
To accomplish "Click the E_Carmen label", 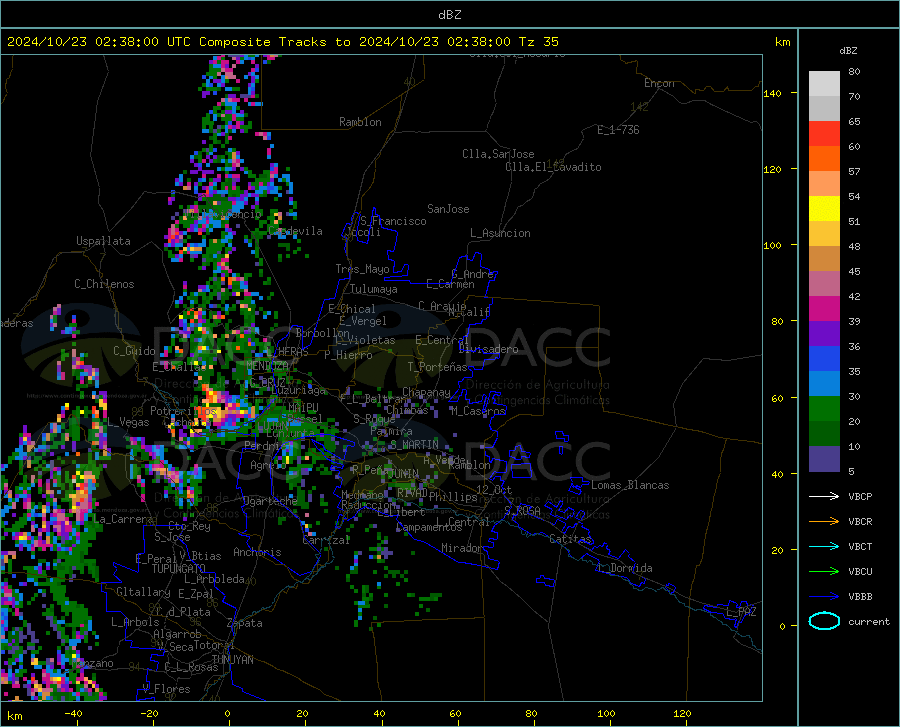I will click(x=450, y=284).
